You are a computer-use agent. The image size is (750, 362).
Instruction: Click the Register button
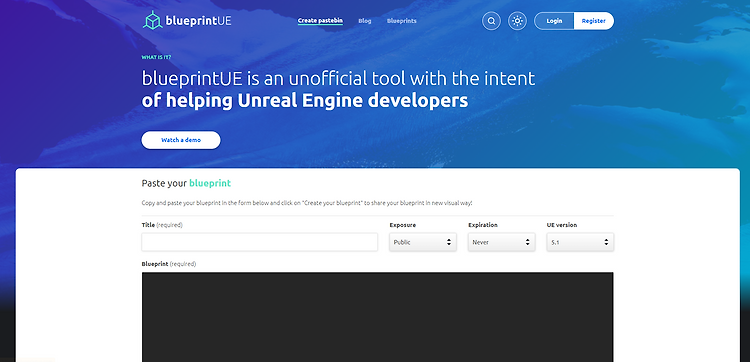point(594,21)
